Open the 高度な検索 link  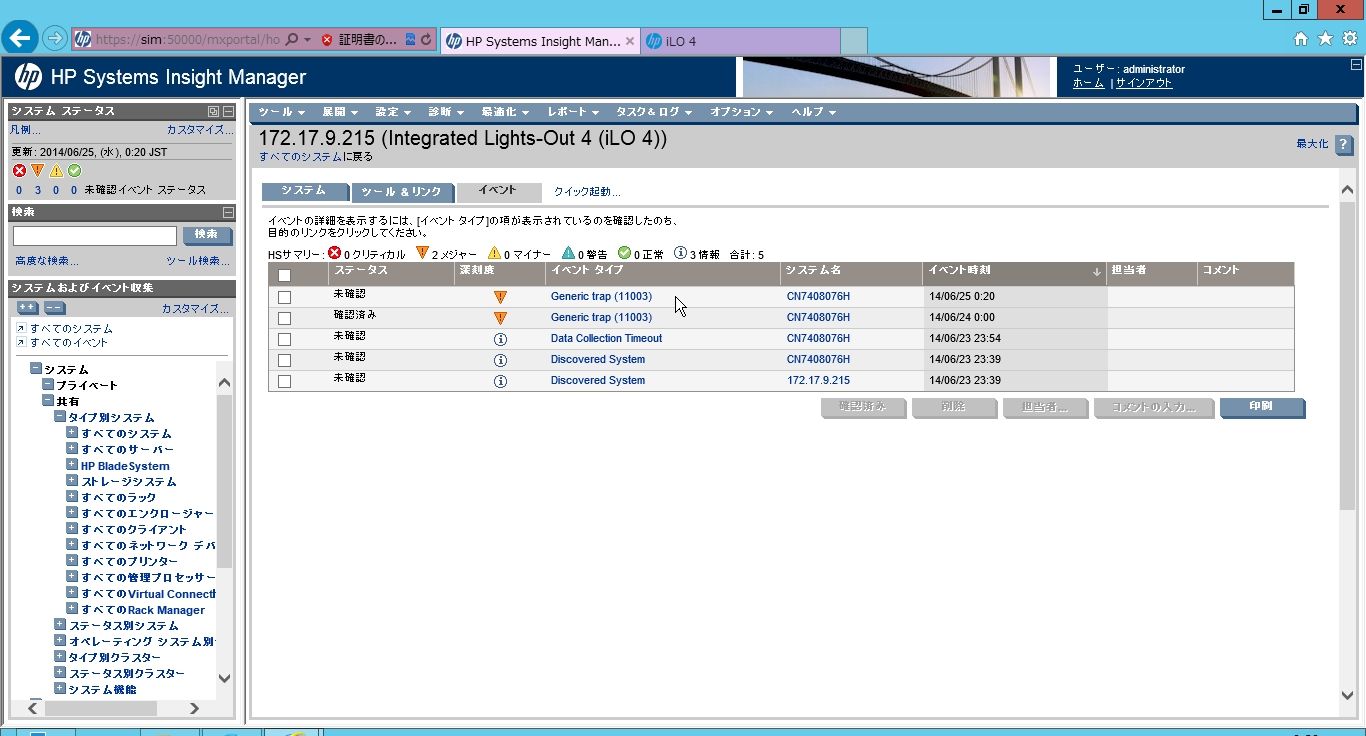(46, 261)
